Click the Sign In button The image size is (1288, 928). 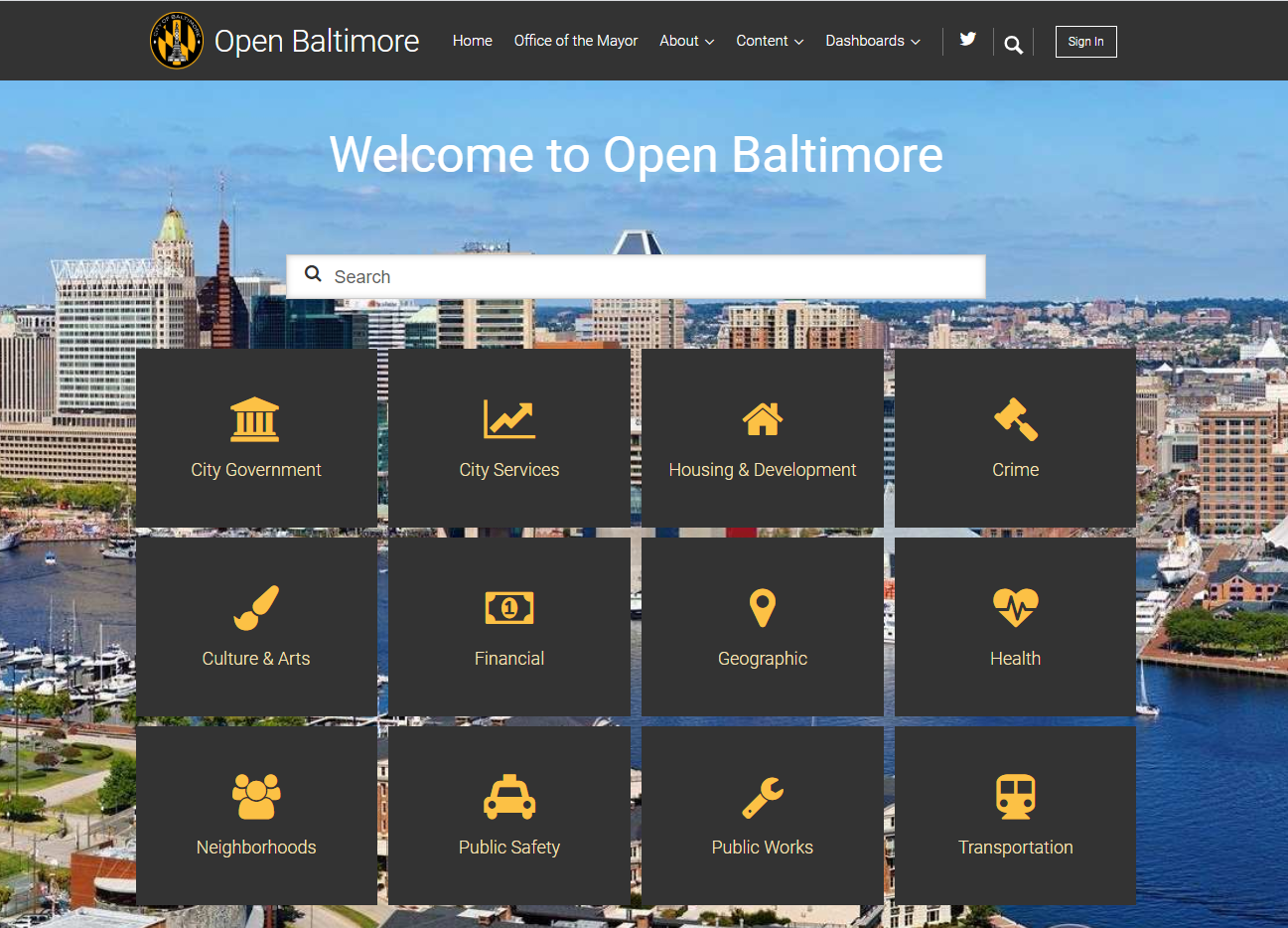1085,42
